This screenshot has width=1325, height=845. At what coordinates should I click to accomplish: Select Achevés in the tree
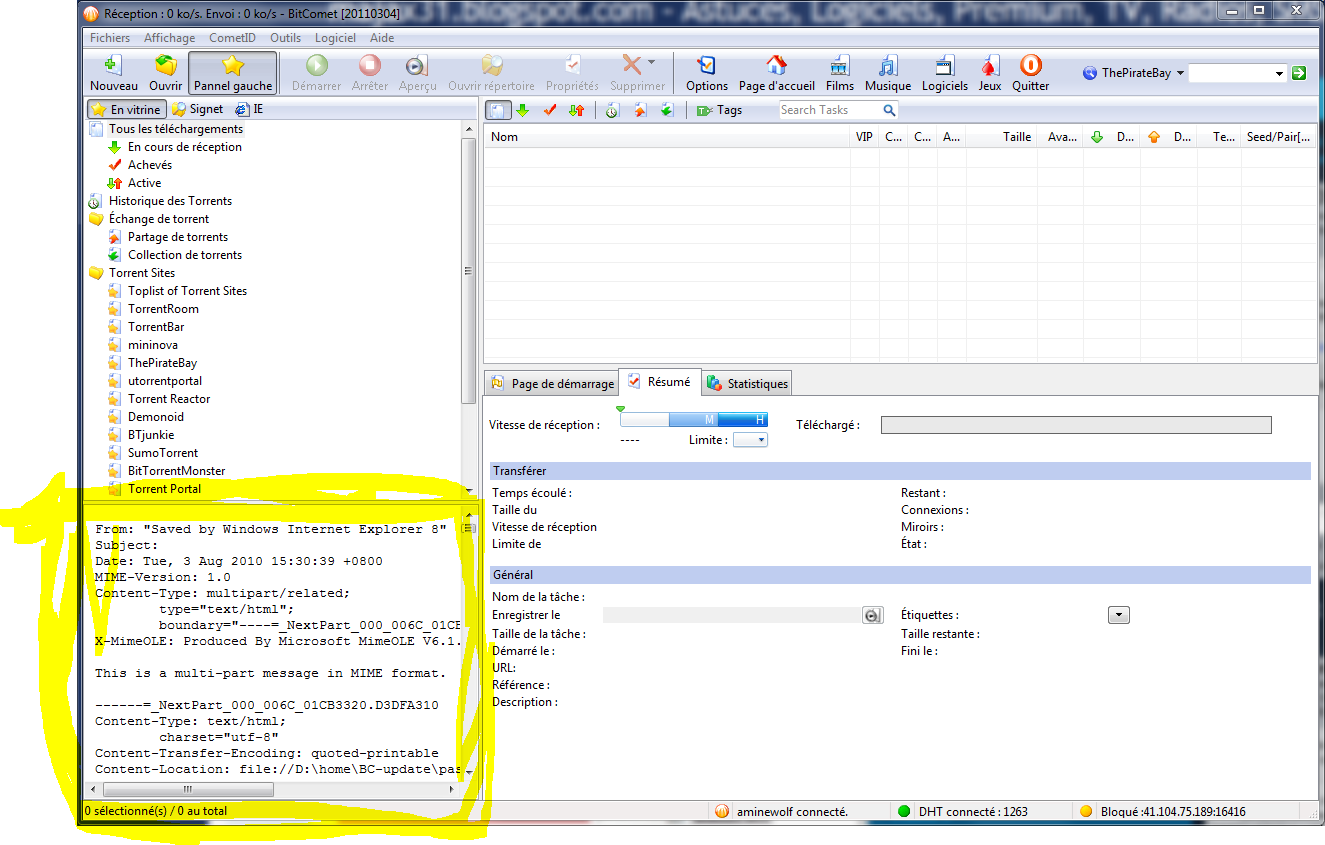(x=150, y=165)
